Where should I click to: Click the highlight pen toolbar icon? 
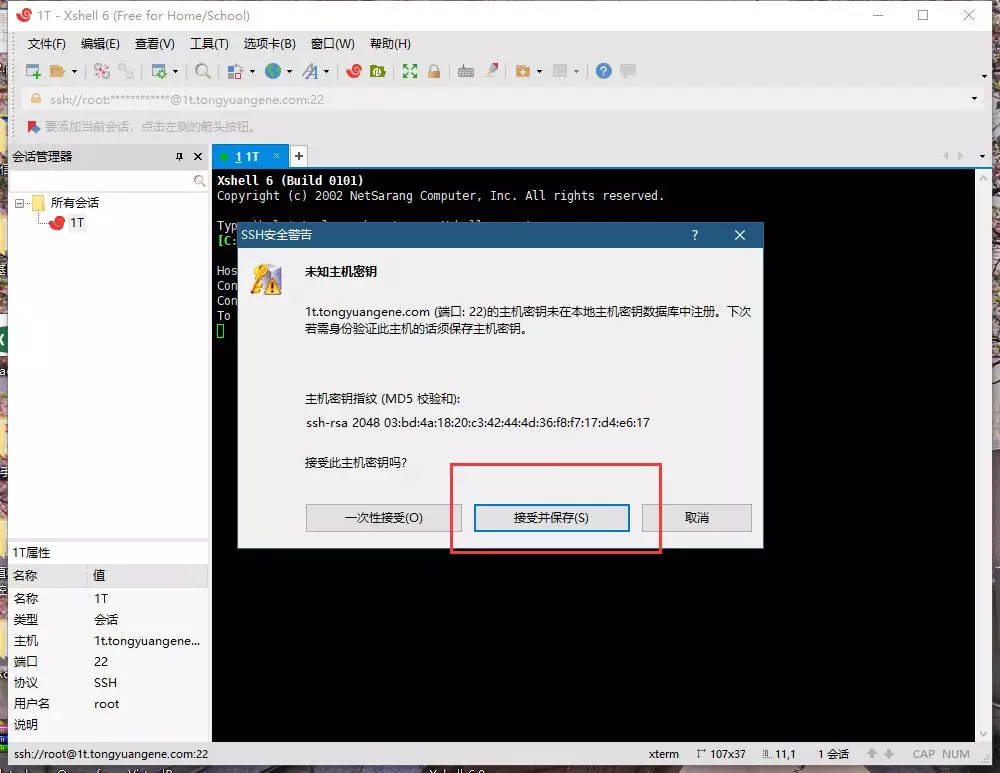pyautogui.click(x=490, y=70)
